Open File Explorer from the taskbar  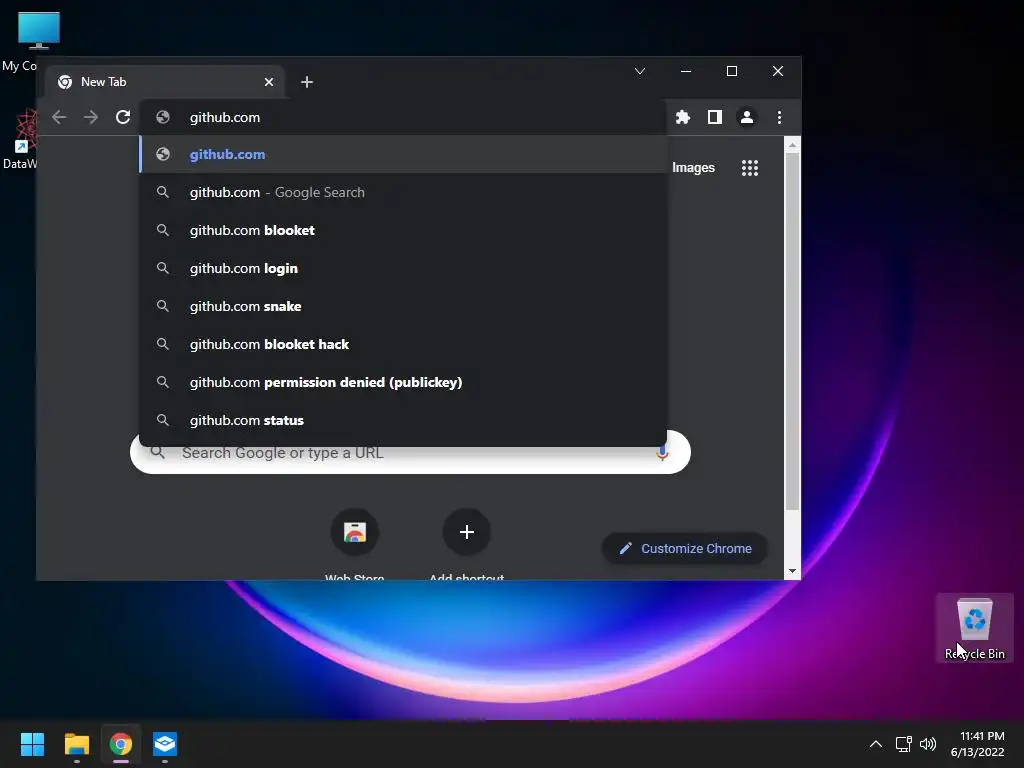pos(76,744)
